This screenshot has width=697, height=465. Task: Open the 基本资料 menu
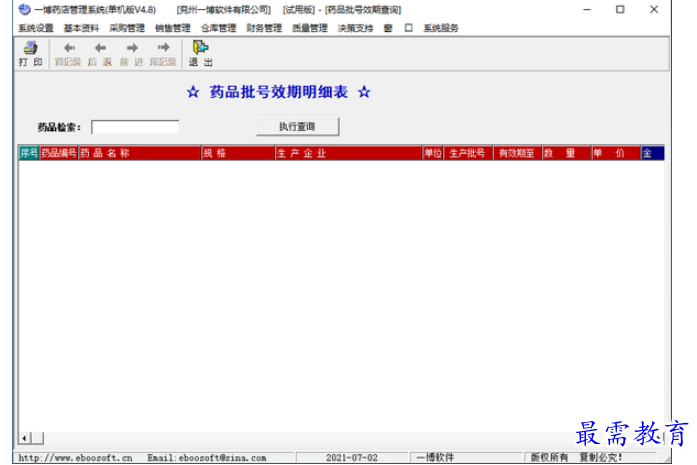[x=81, y=28]
